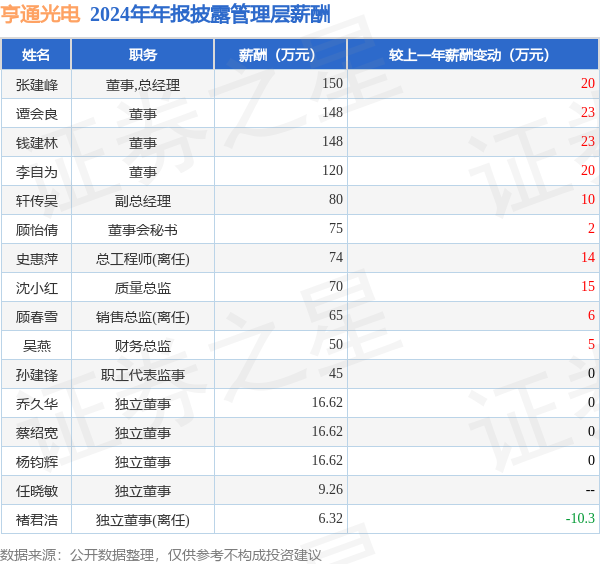Click the salary value 6.32
The image size is (600, 564).
[x=330, y=518]
